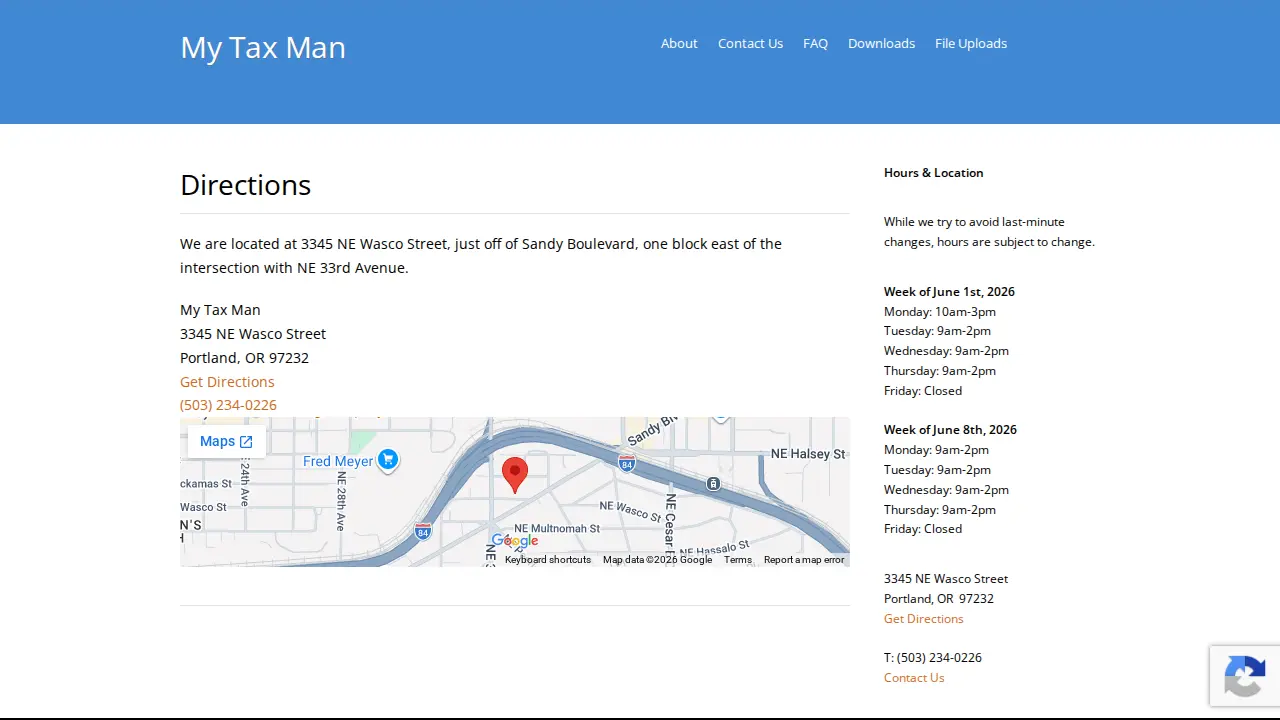The width and height of the screenshot is (1280, 720).
Task: Open File Uploads page
Action: tap(971, 43)
